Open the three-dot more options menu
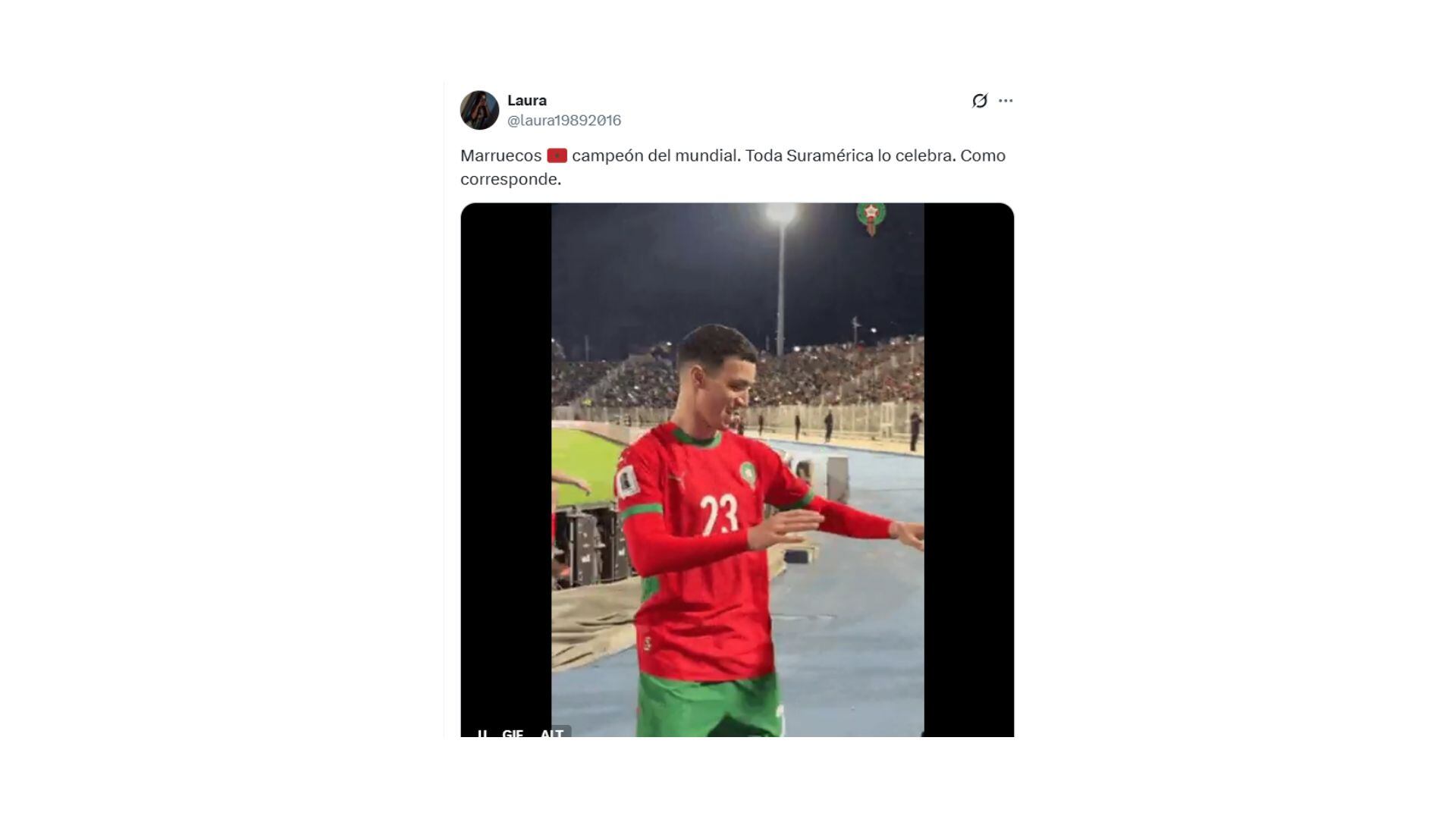The image size is (1456, 819). click(1006, 101)
